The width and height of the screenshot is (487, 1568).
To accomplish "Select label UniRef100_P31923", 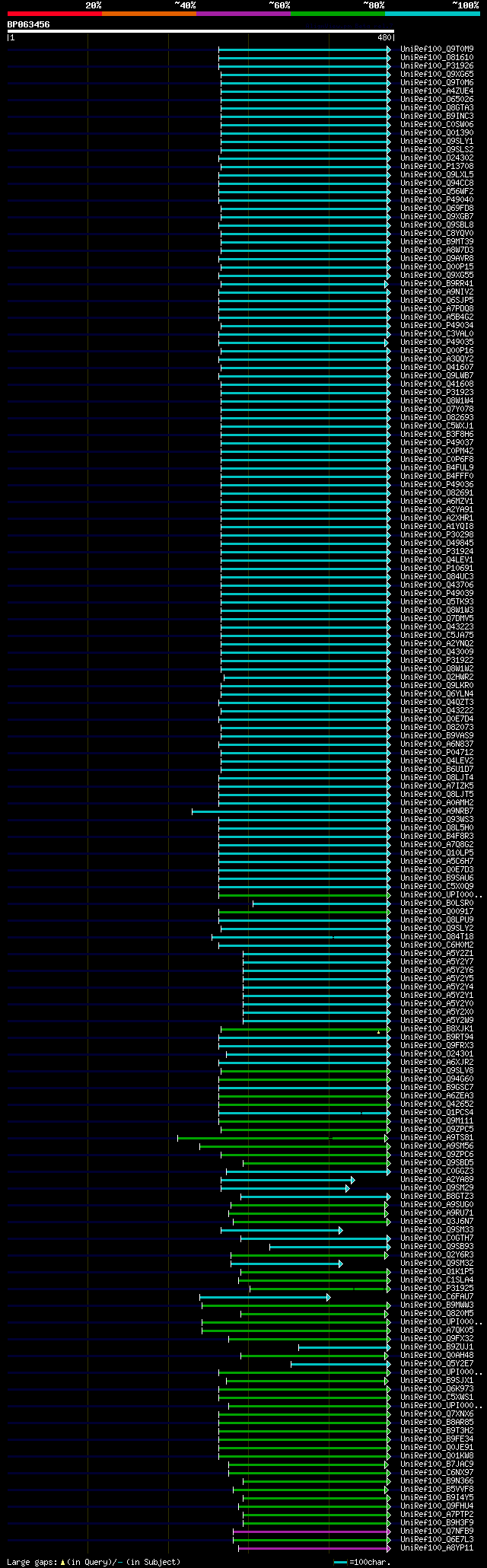I will tap(437, 393).
